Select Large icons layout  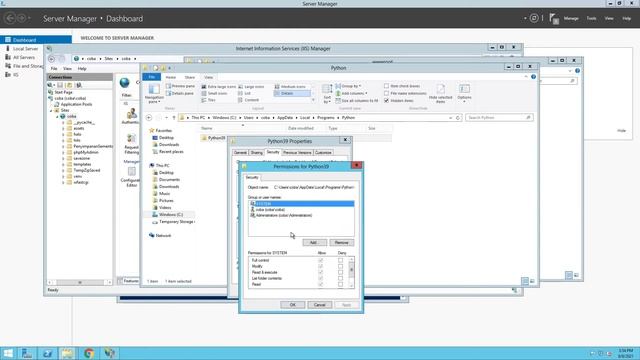[251, 87]
